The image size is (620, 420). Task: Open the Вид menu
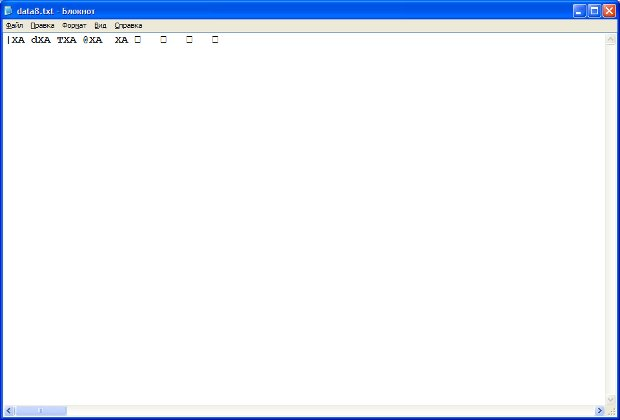point(100,25)
